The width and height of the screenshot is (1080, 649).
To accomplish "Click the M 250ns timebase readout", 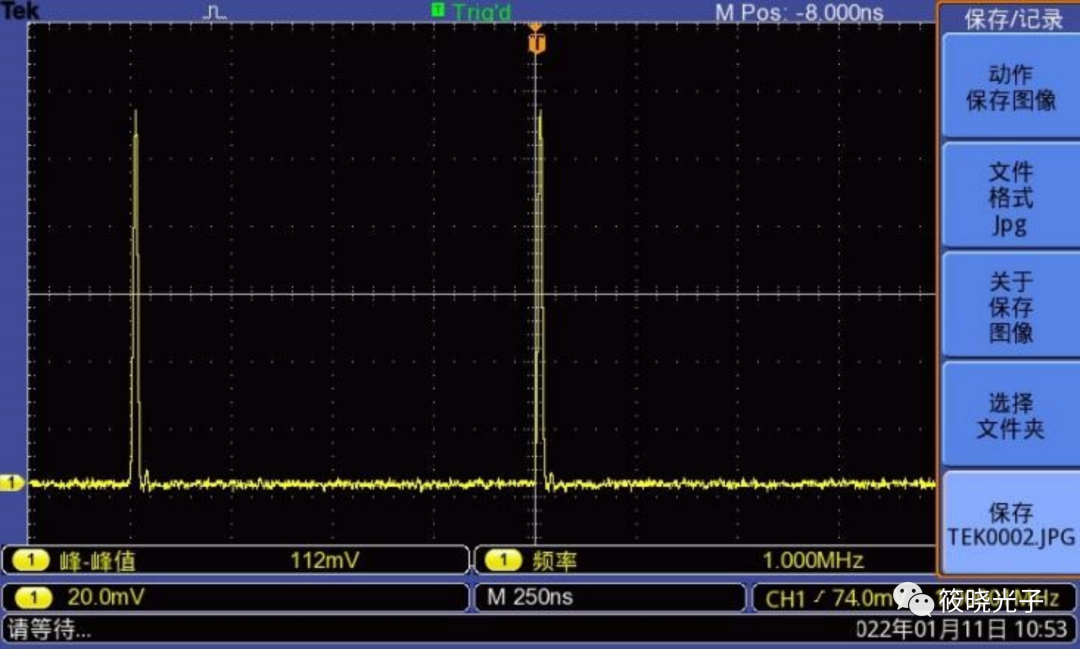I will pyautogui.click(x=530, y=597).
